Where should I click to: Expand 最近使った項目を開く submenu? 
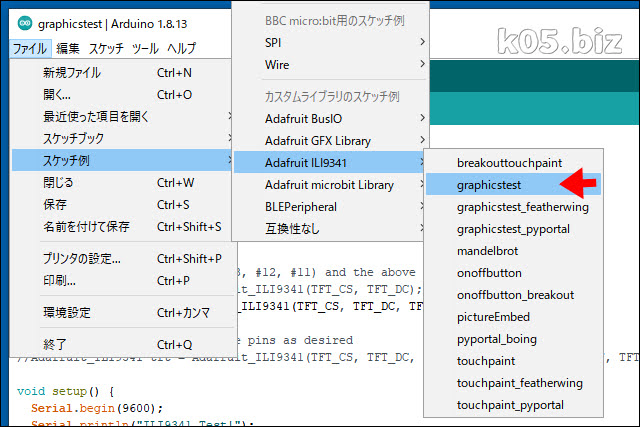(x=122, y=117)
